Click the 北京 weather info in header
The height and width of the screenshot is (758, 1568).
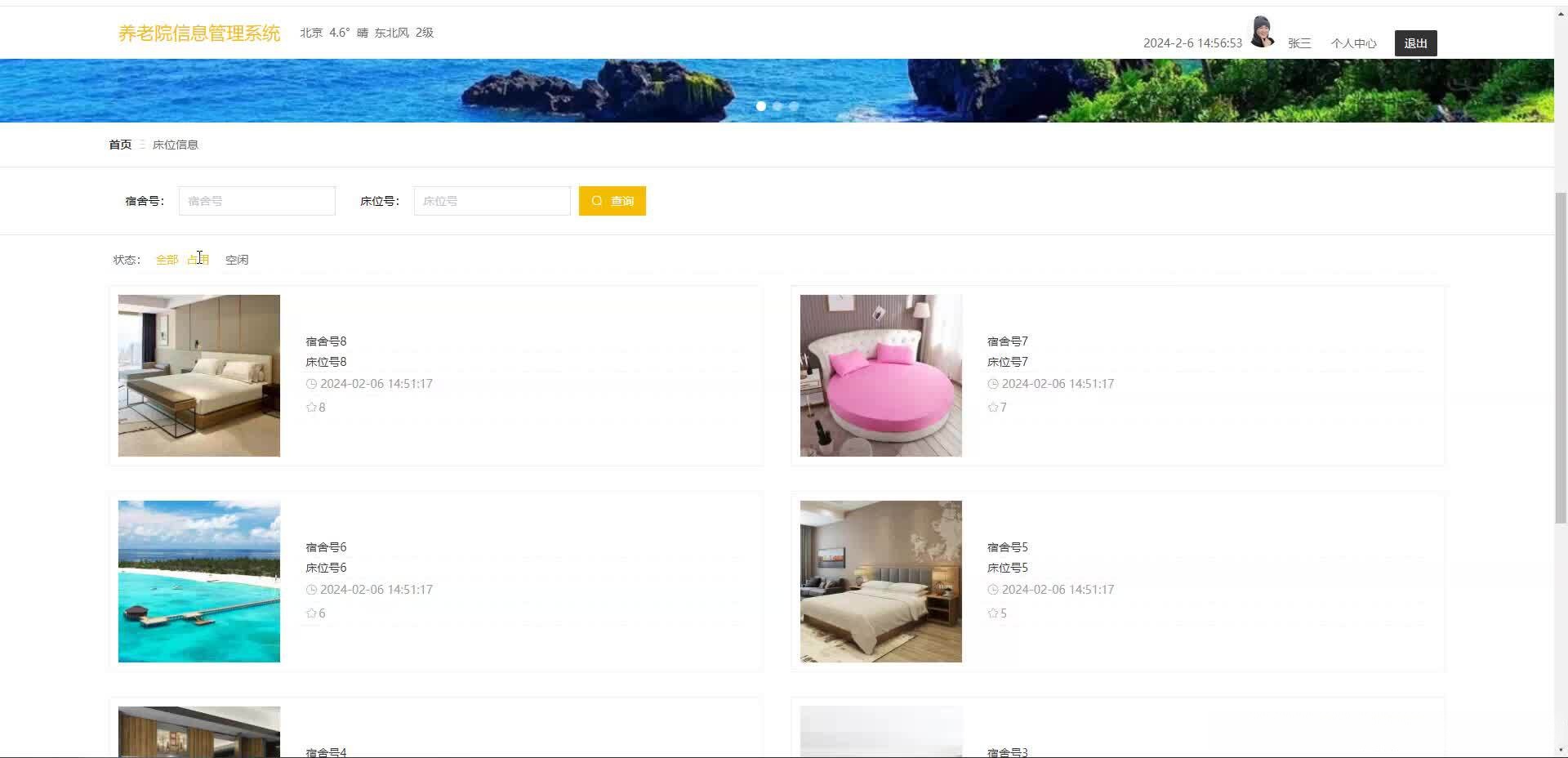[367, 33]
